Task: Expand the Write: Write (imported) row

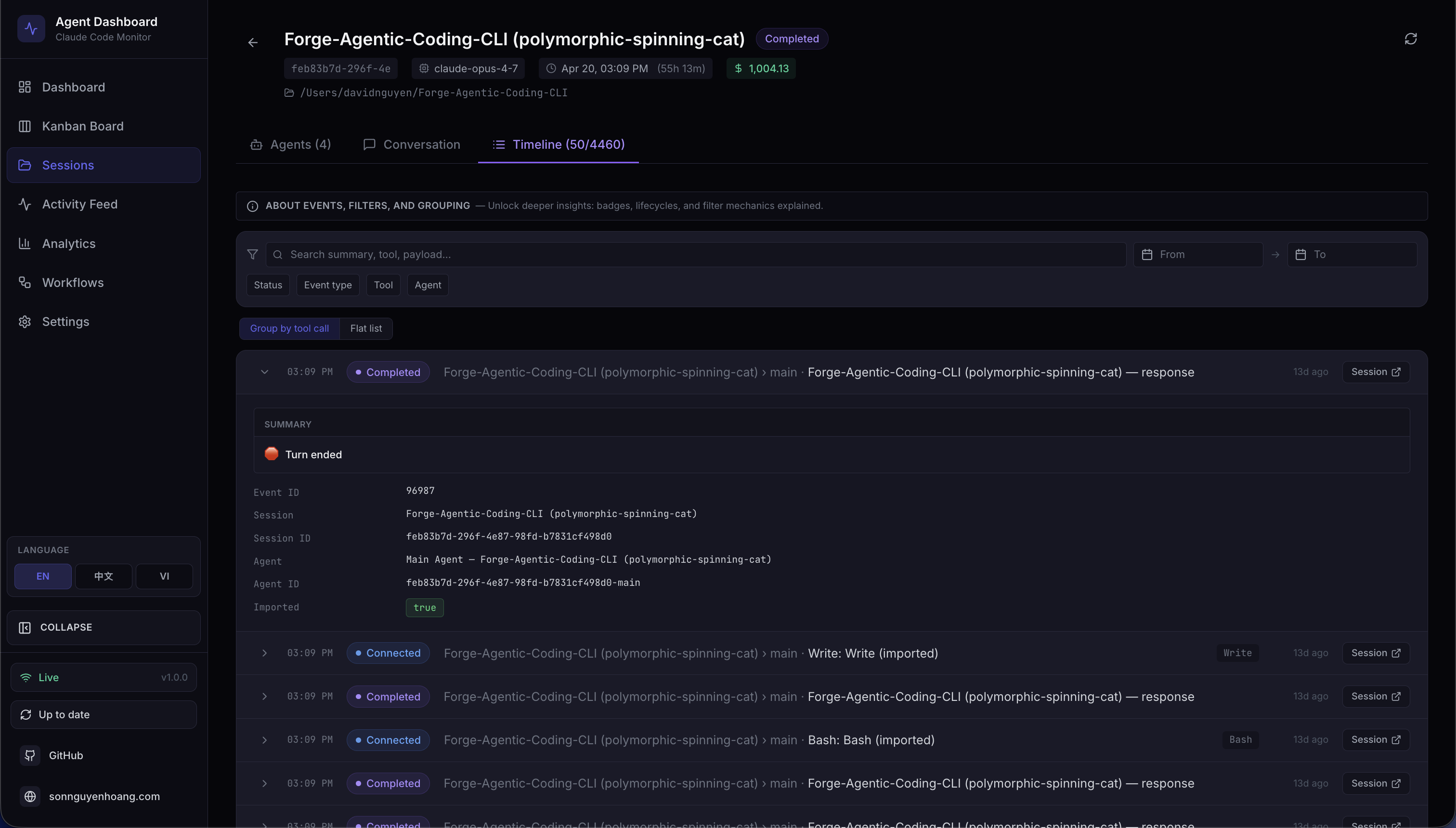Action: 264,653
